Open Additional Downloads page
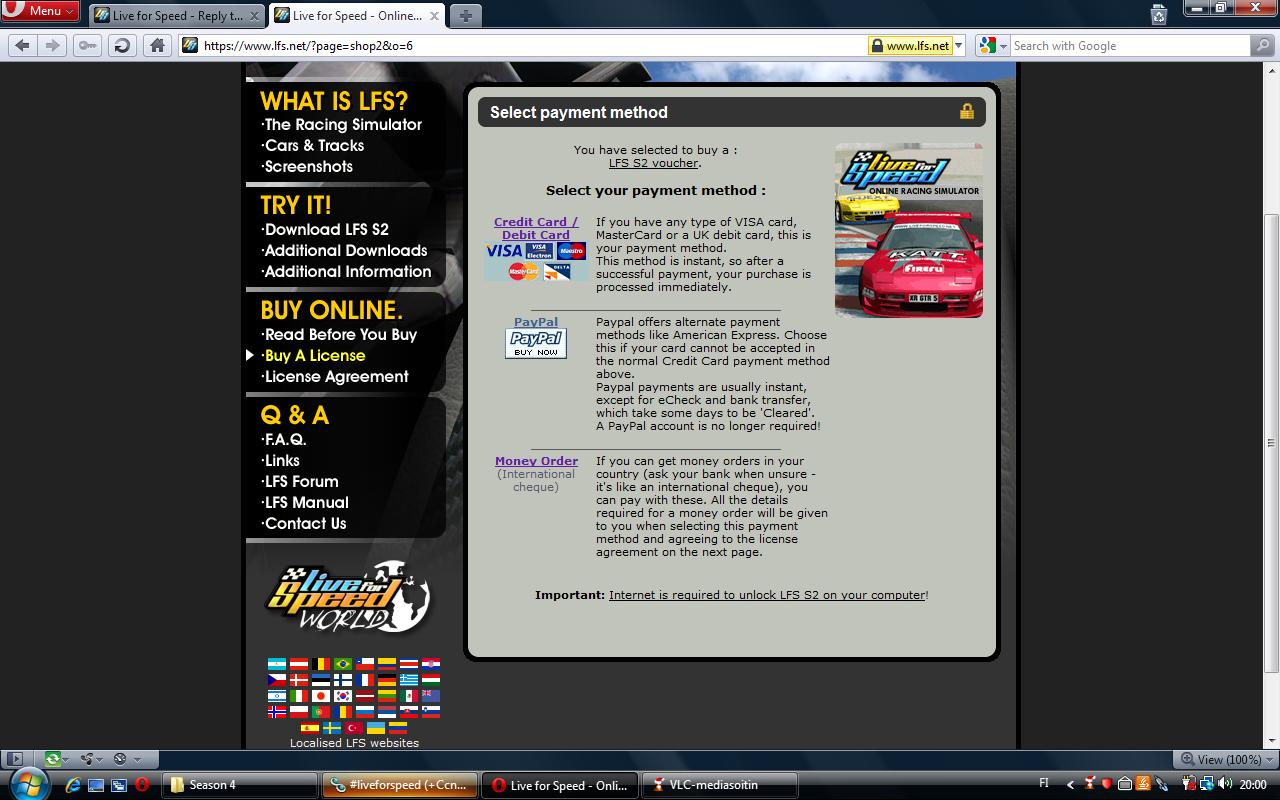Screen dimensions: 1280x800 coord(345,251)
